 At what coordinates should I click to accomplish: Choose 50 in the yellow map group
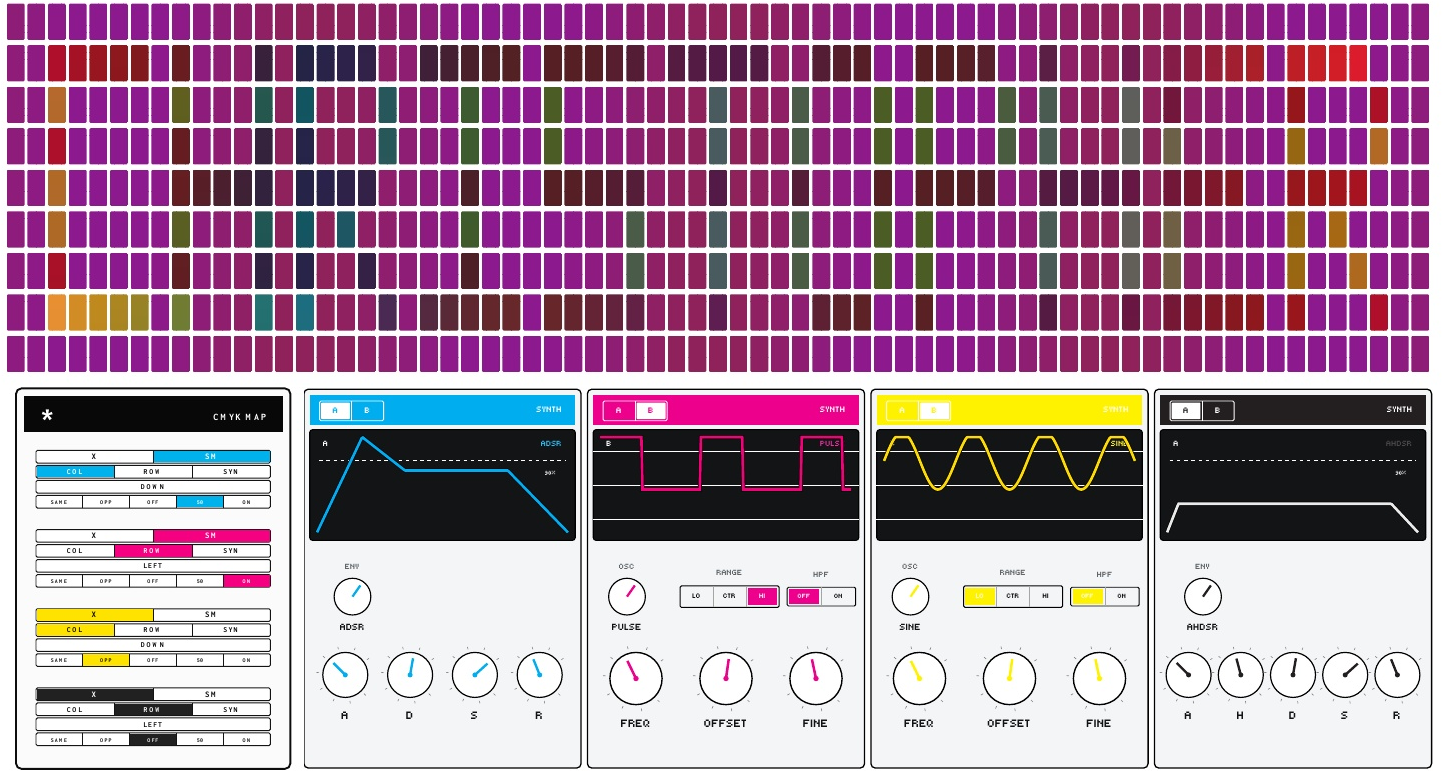(200, 659)
